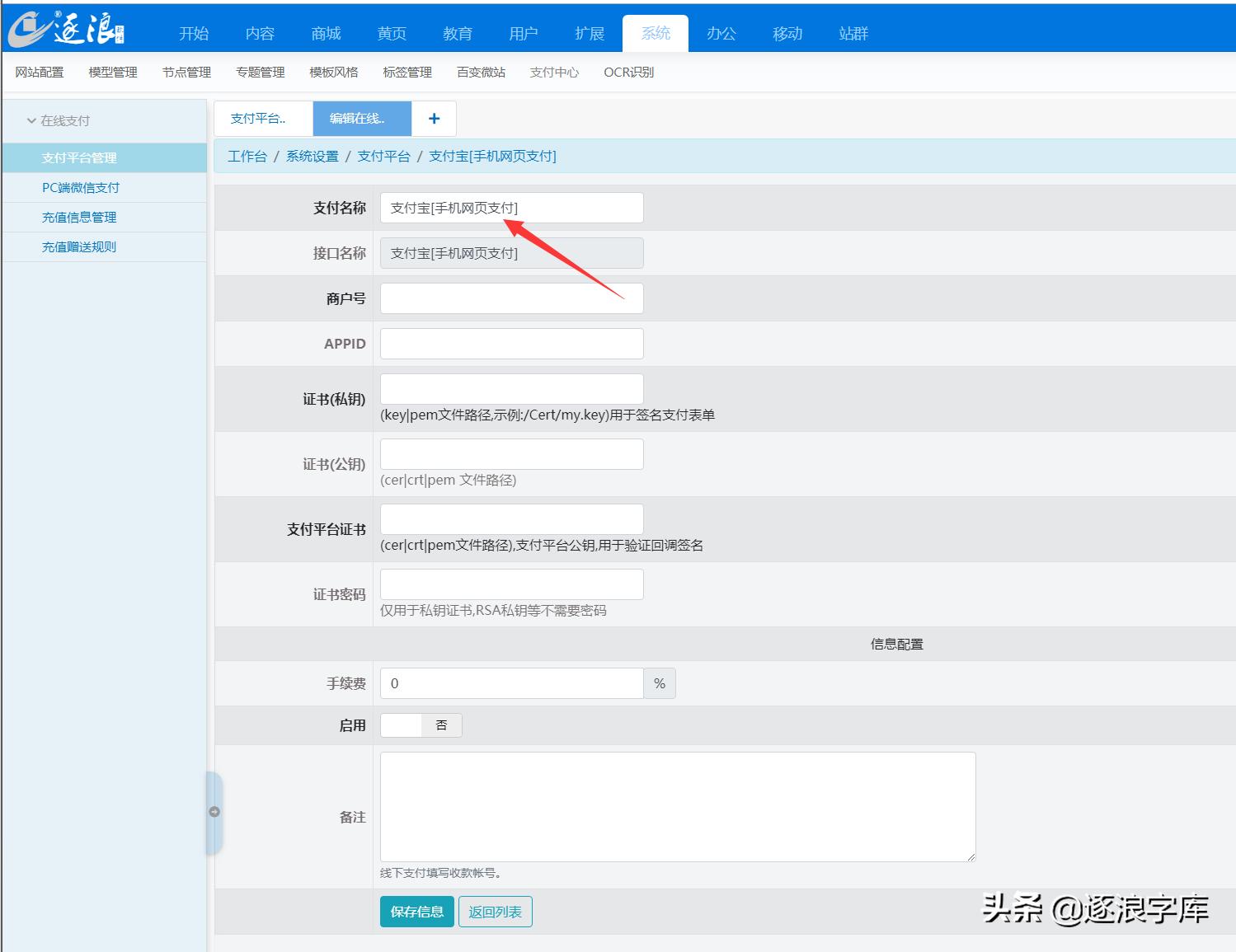Open a new tab with the + button

pos(434,118)
